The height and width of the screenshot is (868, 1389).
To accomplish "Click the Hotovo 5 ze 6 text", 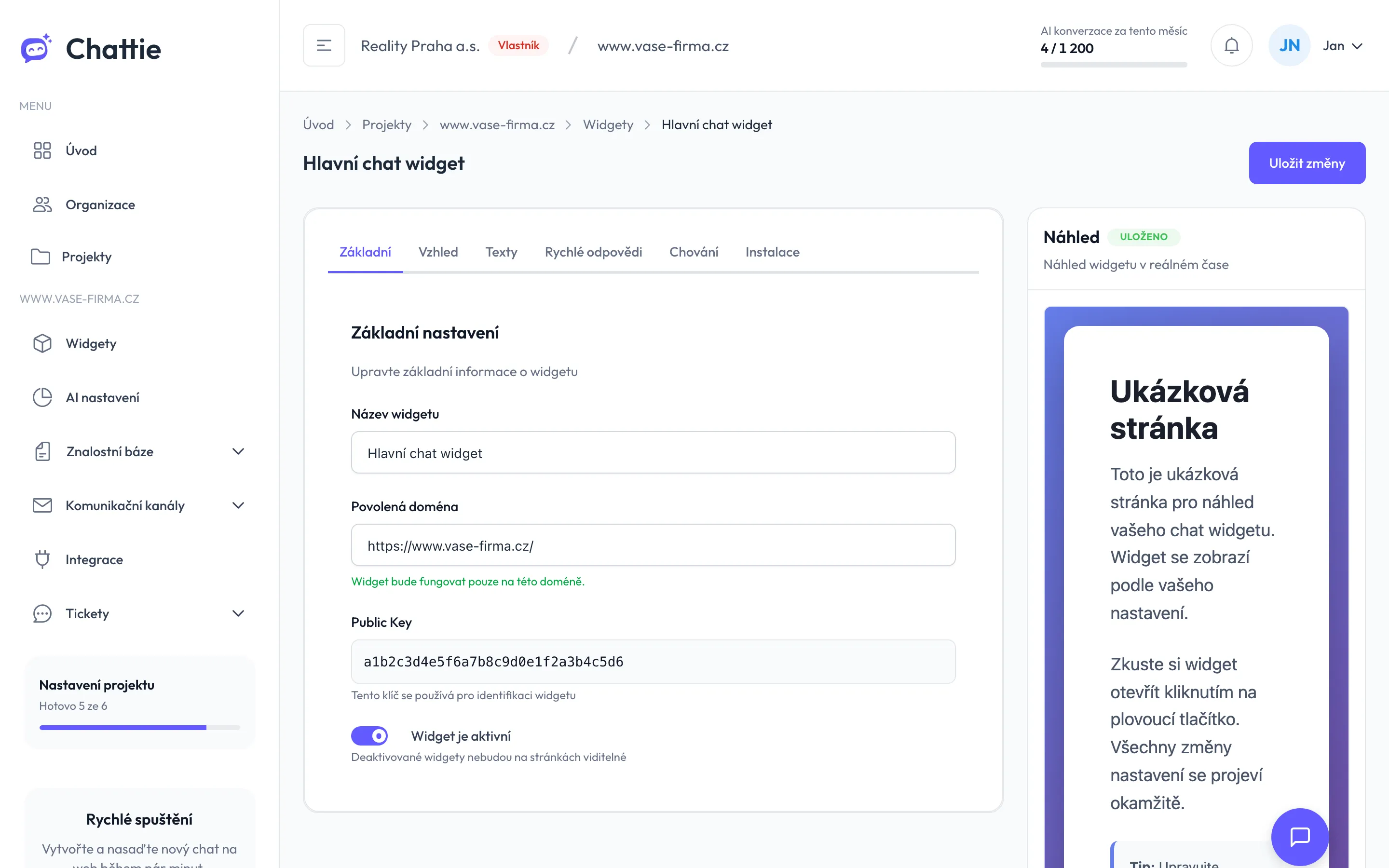I will (73, 705).
